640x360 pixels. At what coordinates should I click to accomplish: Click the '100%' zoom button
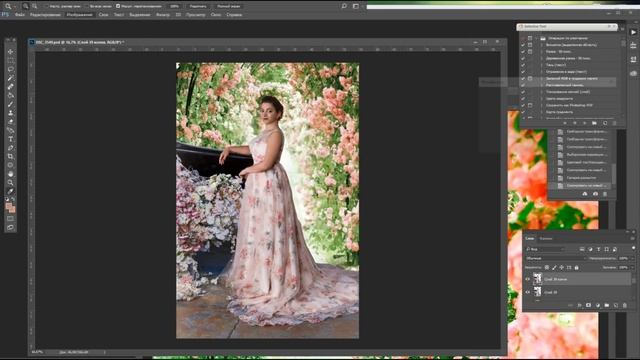coord(174,6)
